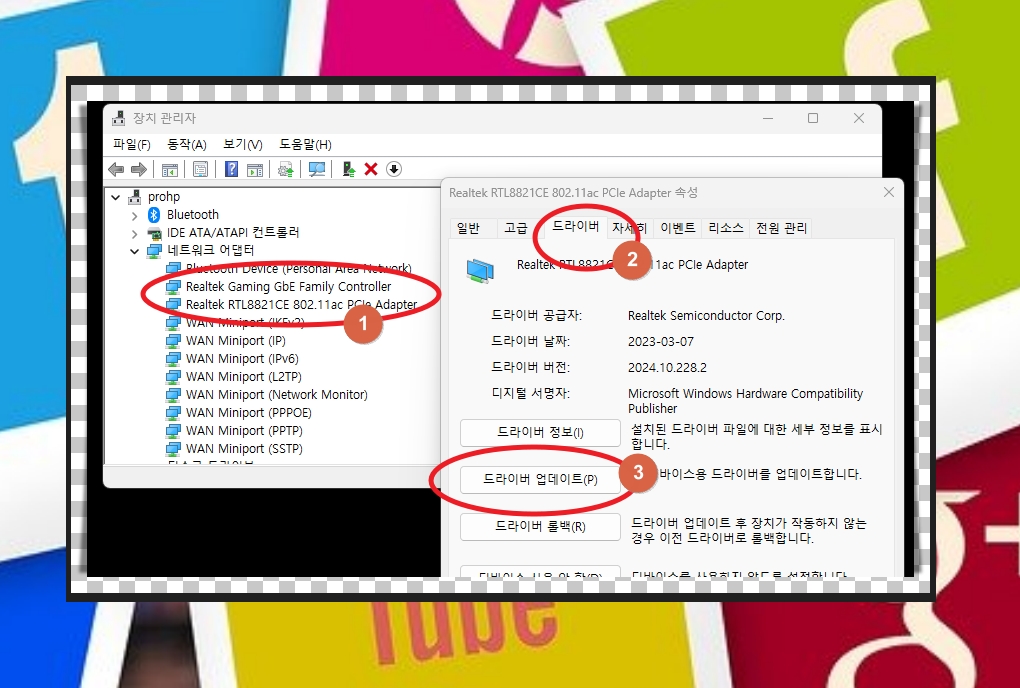Open the 이벤트 tab

[x=678, y=228]
